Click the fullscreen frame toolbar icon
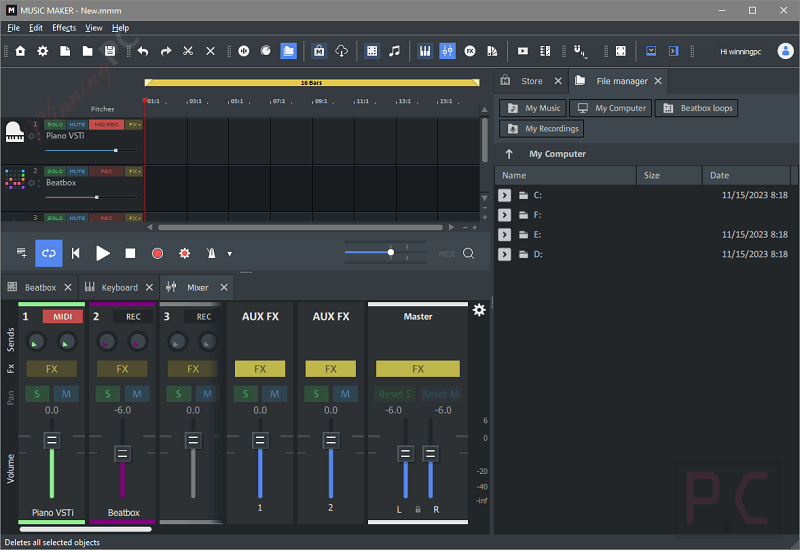 621,51
